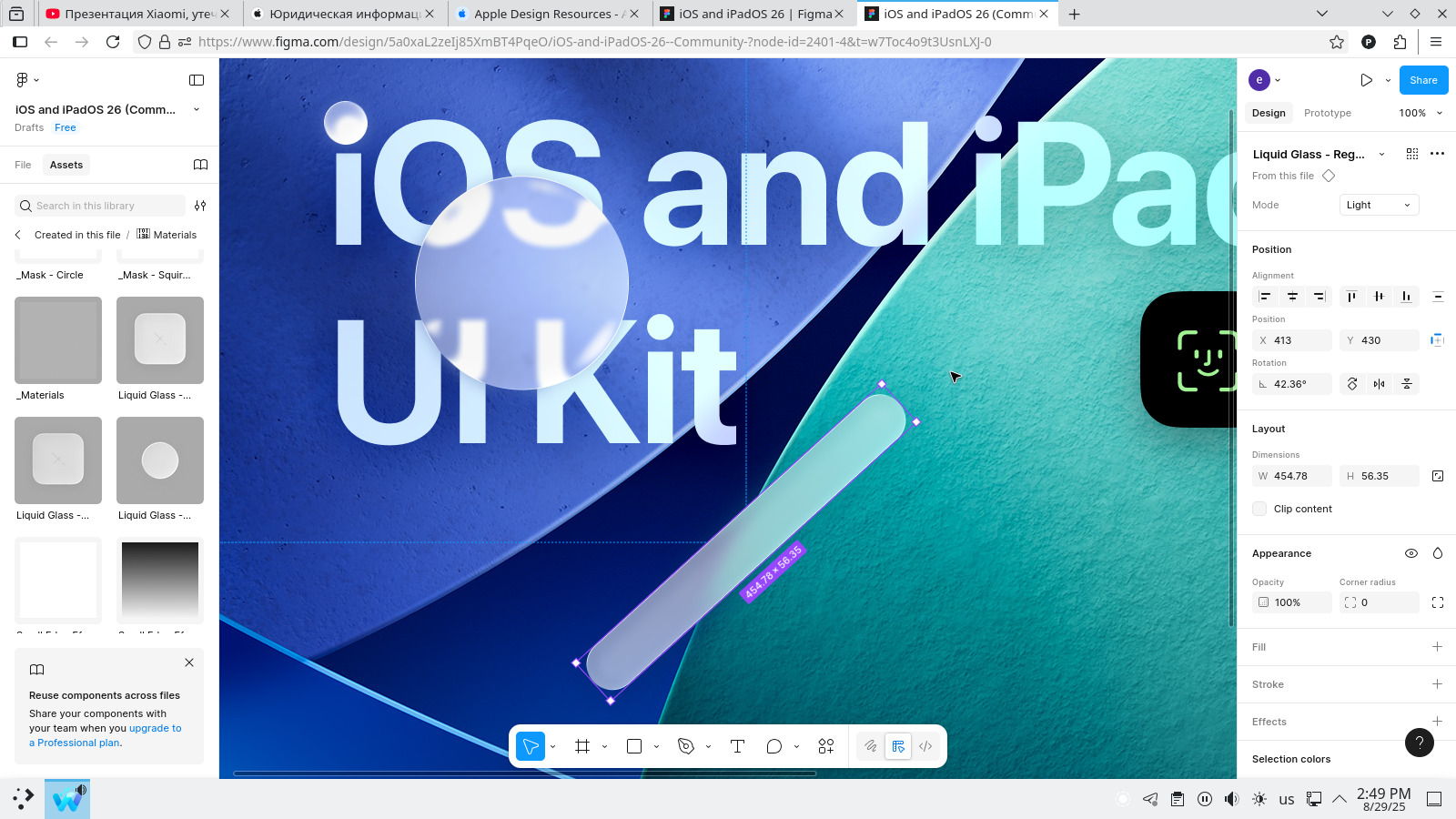Open the user avatar menu chevron
1456x819 pixels.
(1278, 80)
